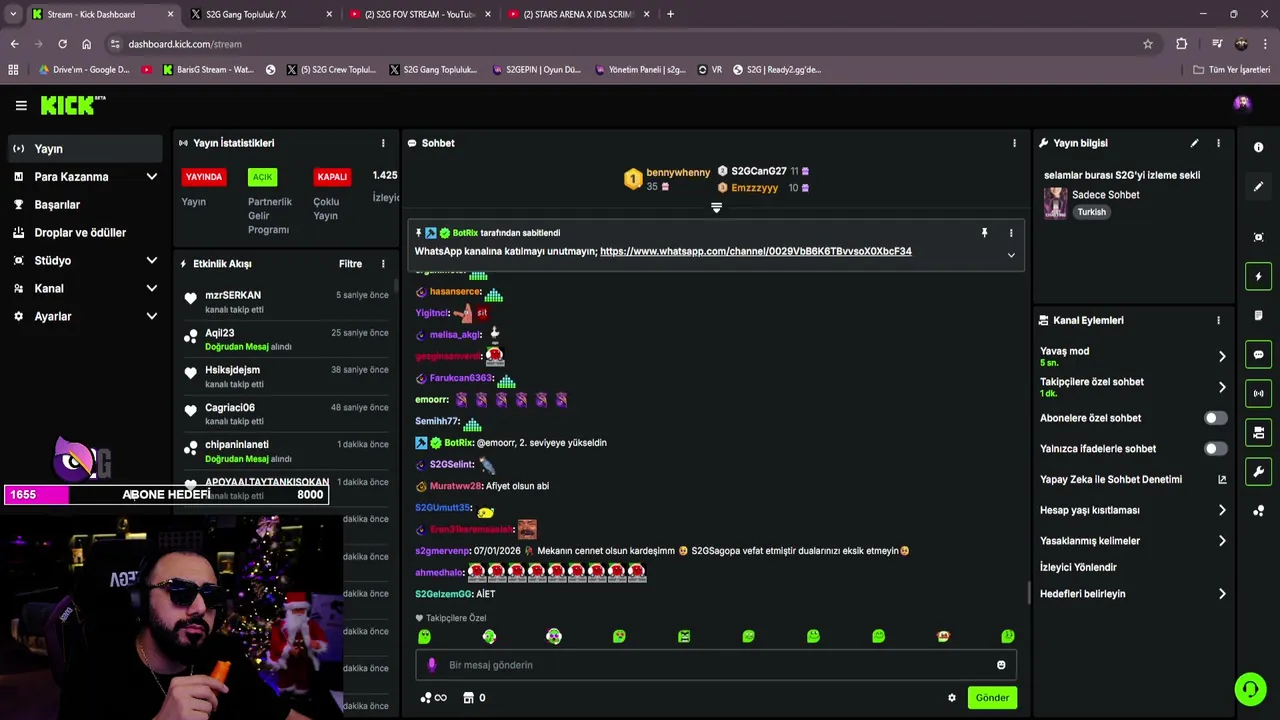Click Filtre in Etkinlik Akışı

350,264
